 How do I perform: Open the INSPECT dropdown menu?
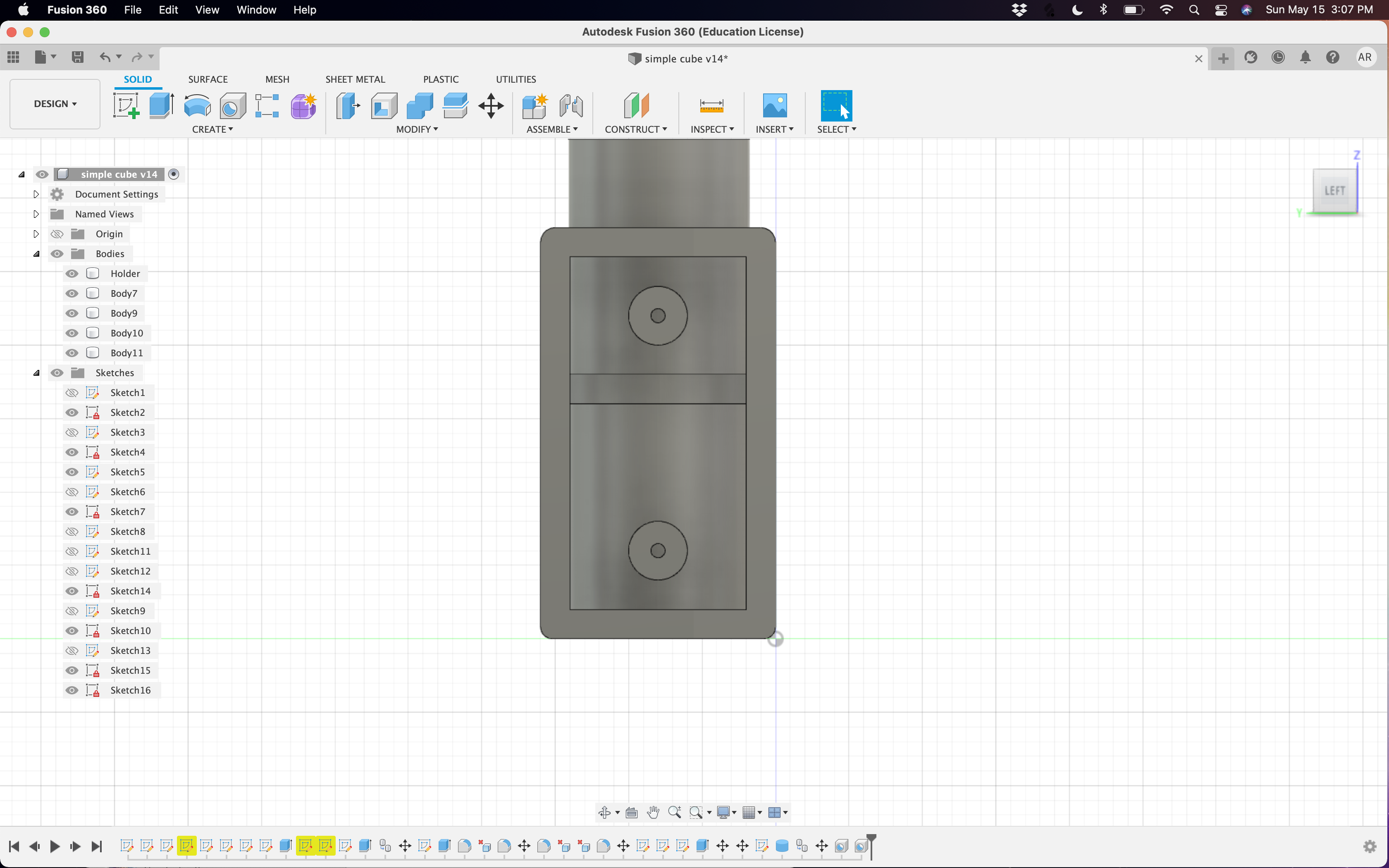coord(712,129)
